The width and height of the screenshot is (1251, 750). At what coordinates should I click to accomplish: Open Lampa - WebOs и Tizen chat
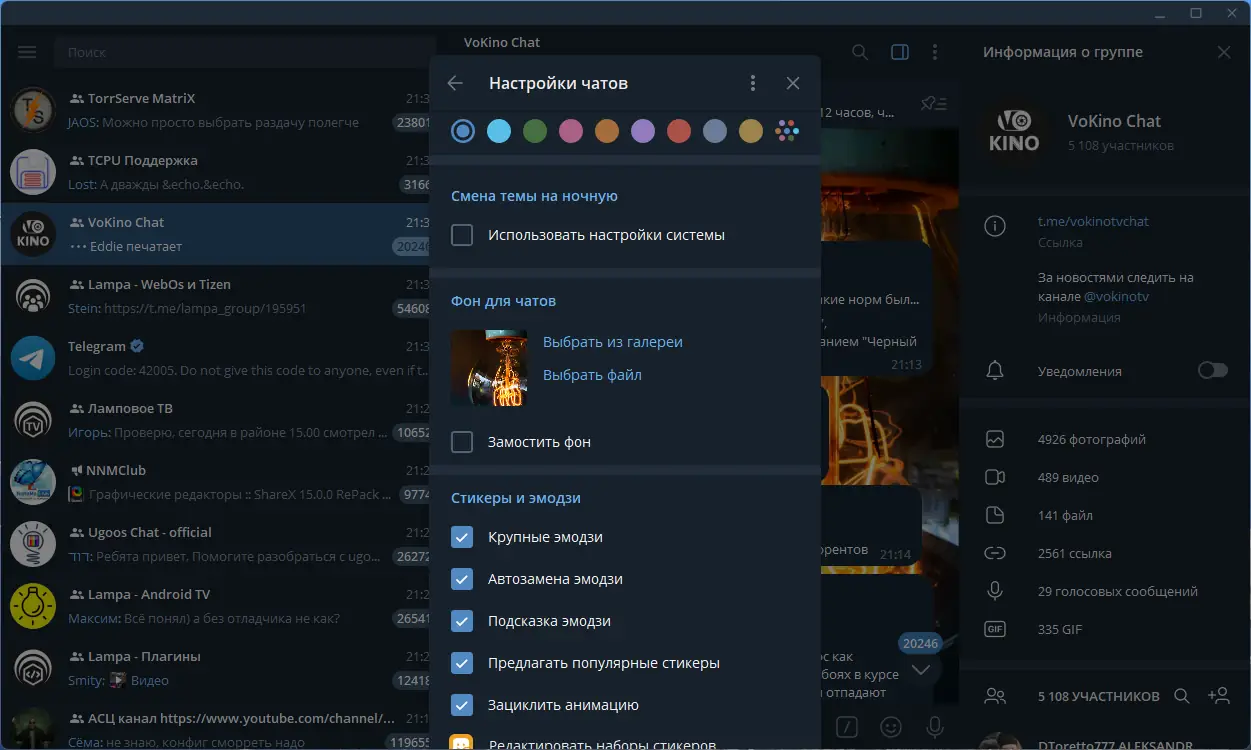click(217, 296)
